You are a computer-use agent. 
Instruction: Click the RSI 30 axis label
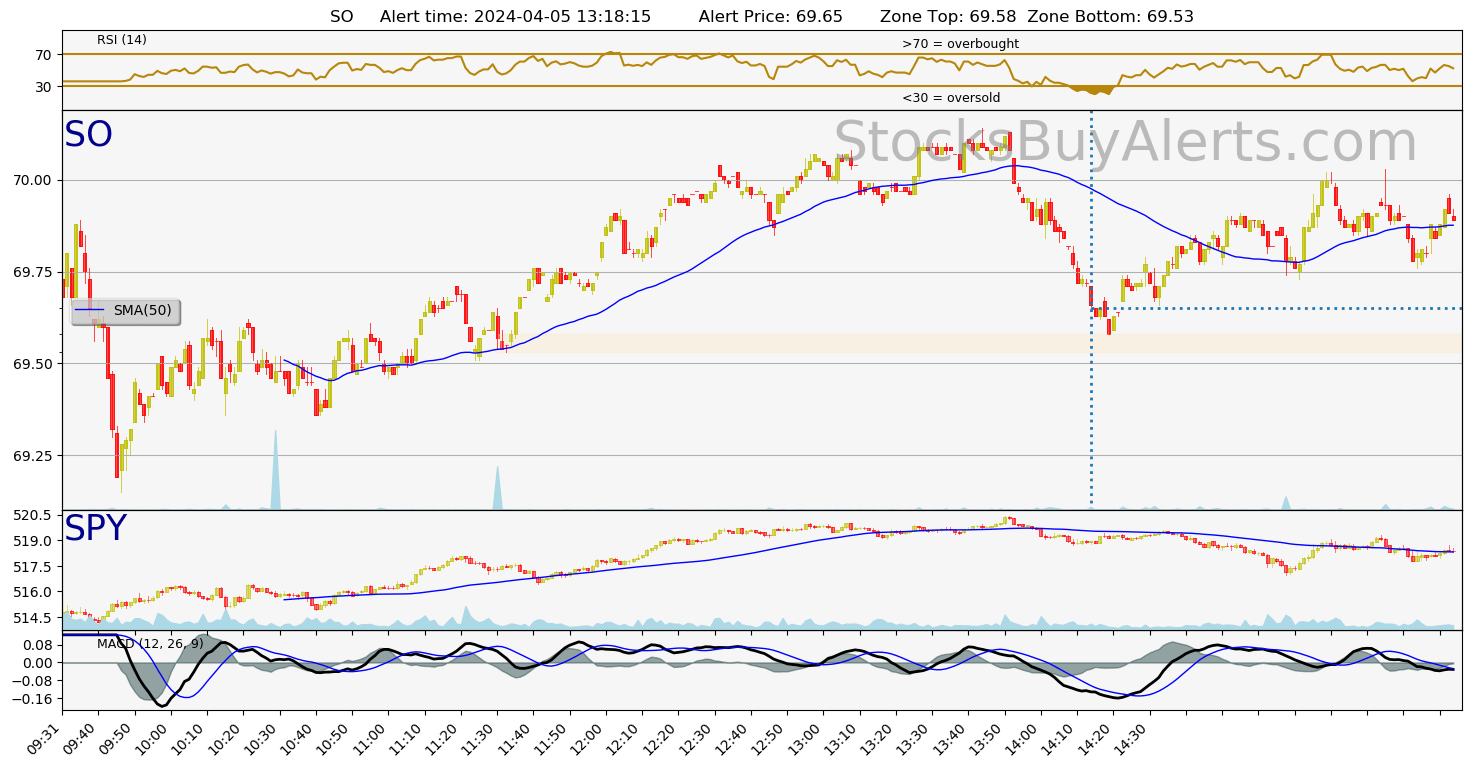(44, 87)
